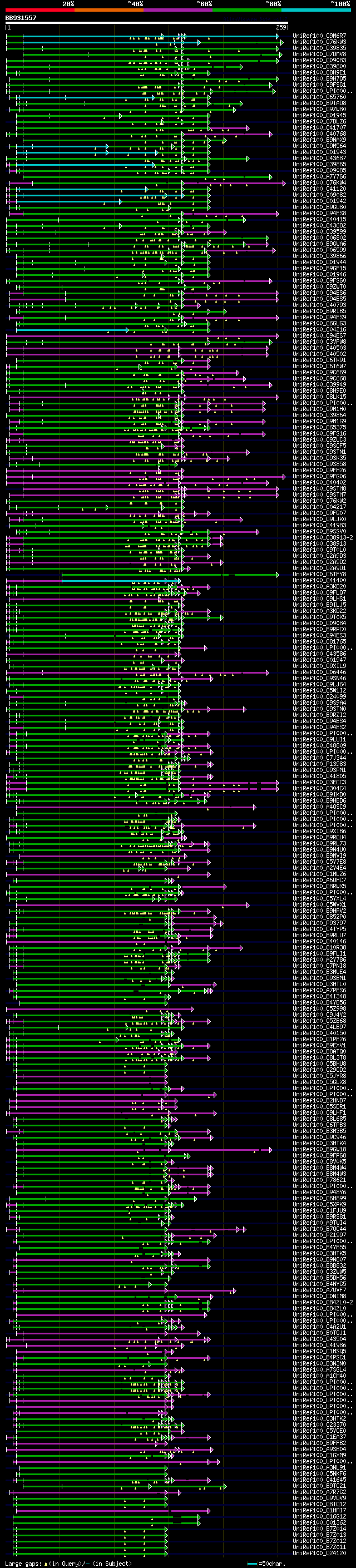The image size is (356, 1568).
Task: Select hit UniRef100_O65760
Action: tap(319, 97)
